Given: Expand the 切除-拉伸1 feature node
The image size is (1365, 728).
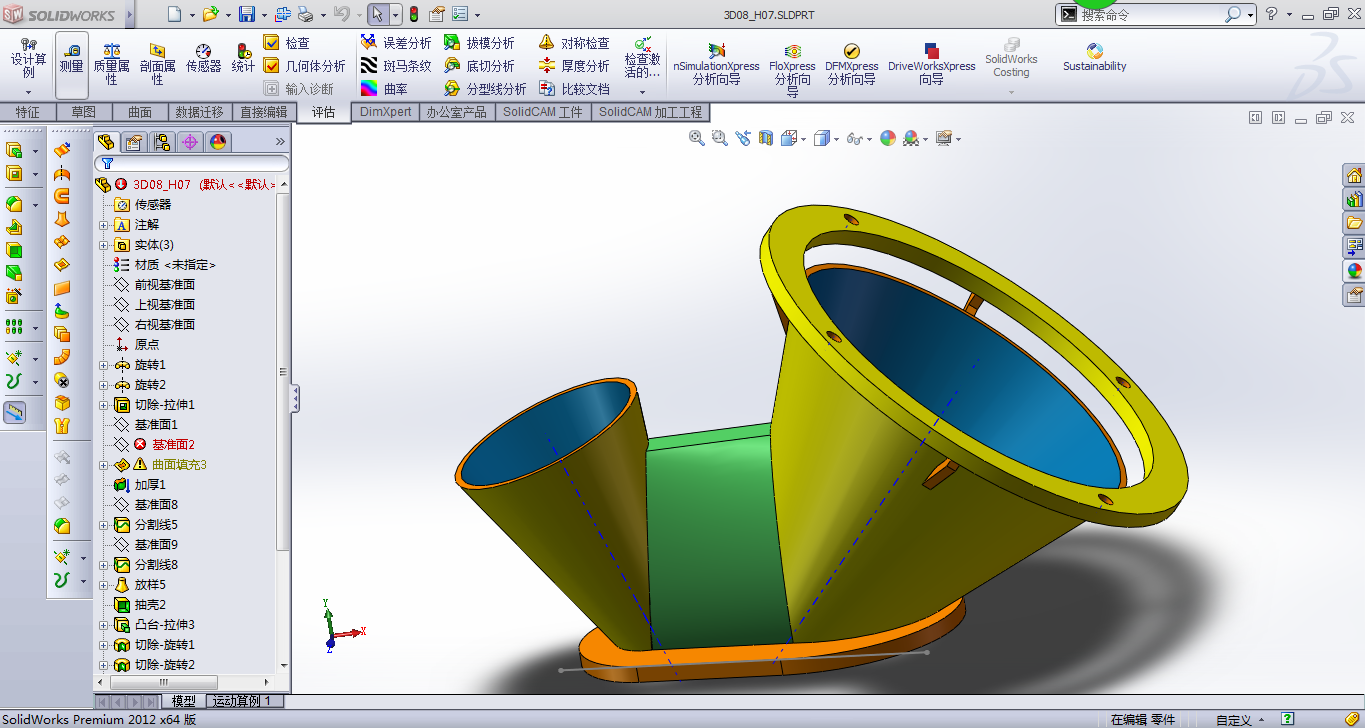Looking at the screenshot, I should click(103, 405).
